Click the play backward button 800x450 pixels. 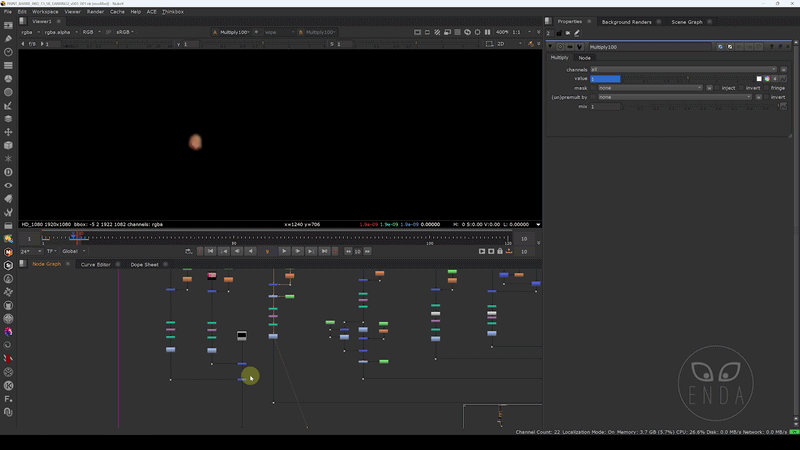(x=250, y=251)
